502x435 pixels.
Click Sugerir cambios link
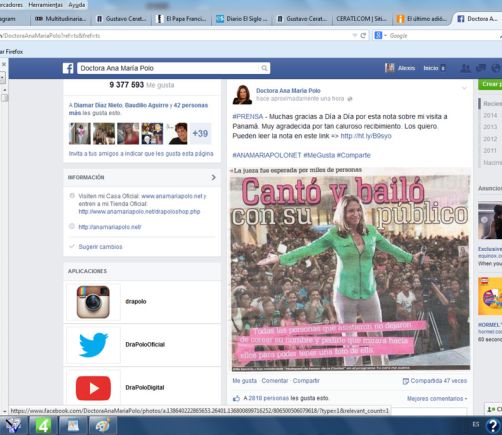pyautogui.click(x=100, y=247)
